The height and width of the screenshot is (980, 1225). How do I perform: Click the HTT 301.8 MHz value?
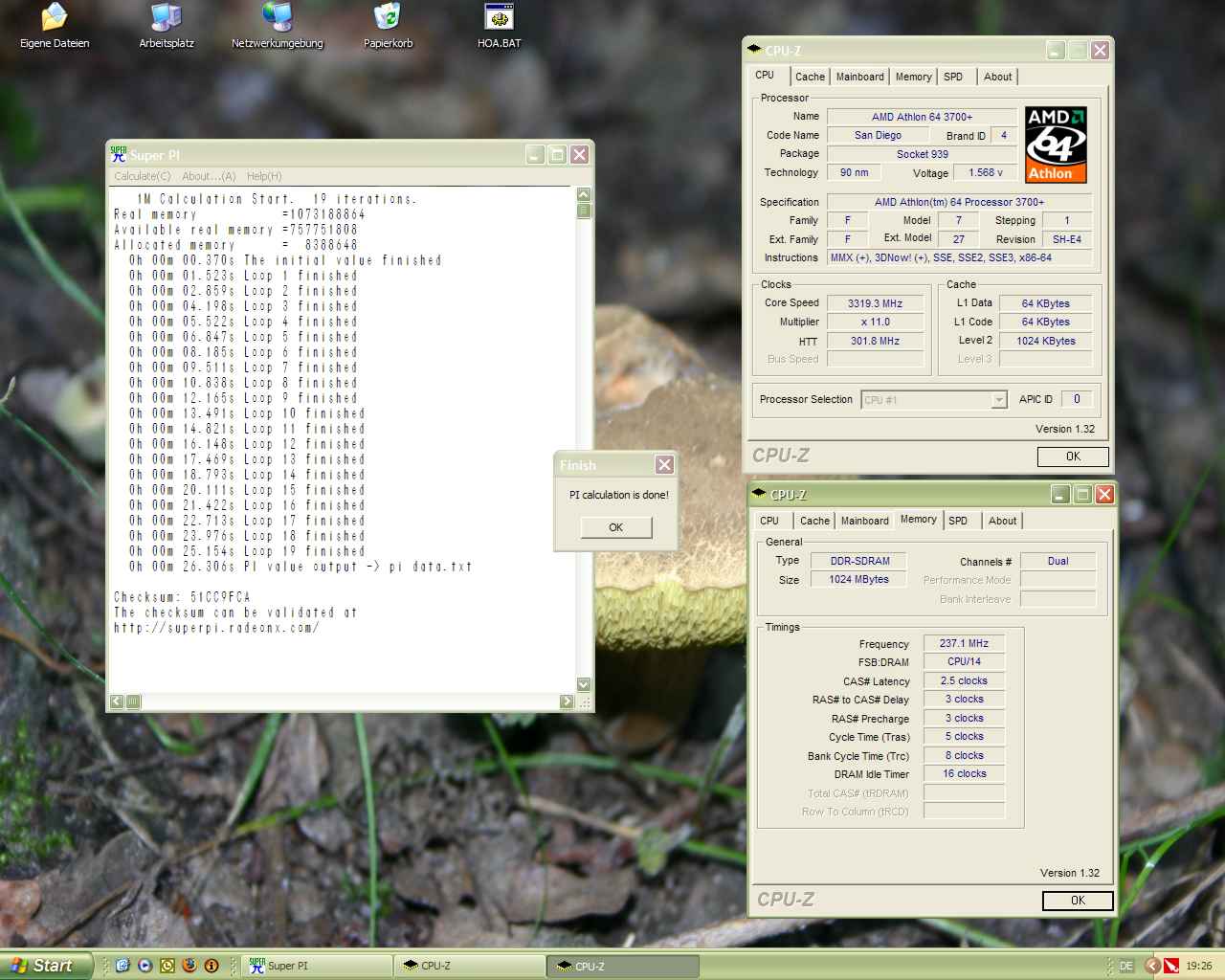(876, 341)
